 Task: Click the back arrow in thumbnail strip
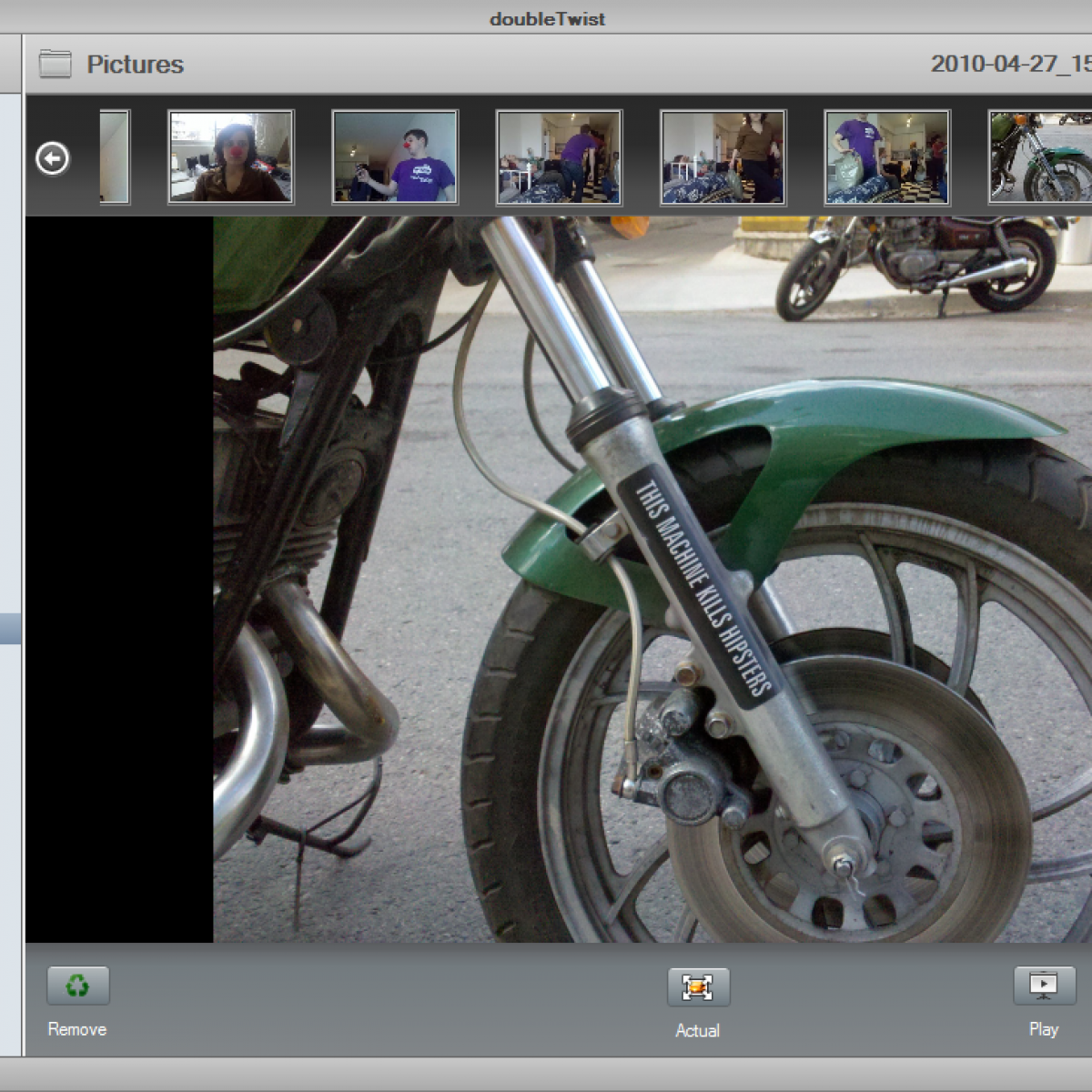[x=53, y=158]
